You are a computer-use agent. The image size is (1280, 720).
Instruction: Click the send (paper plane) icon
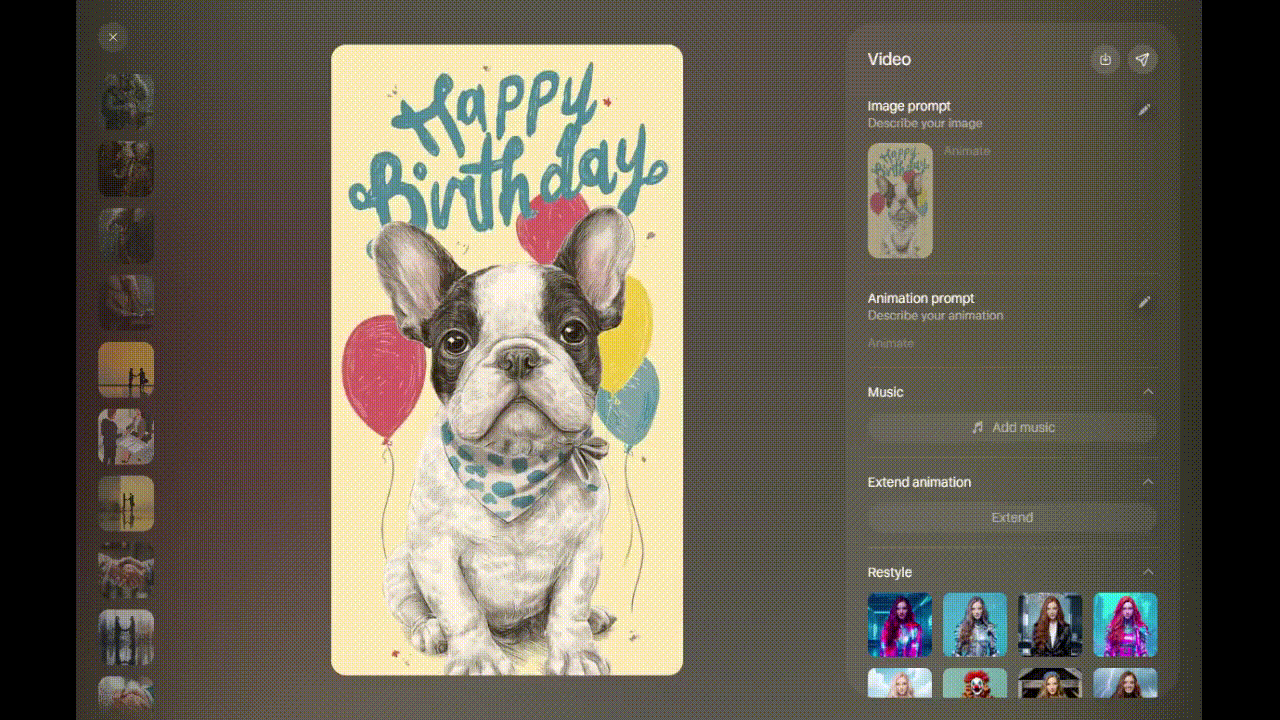(1142, 59)
